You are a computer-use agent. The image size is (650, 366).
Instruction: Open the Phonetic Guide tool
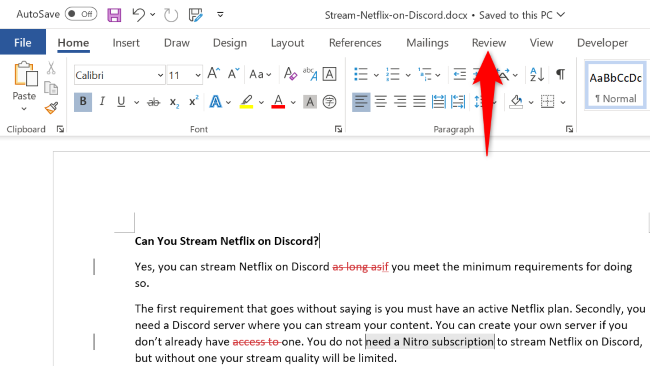pos(310,74)
